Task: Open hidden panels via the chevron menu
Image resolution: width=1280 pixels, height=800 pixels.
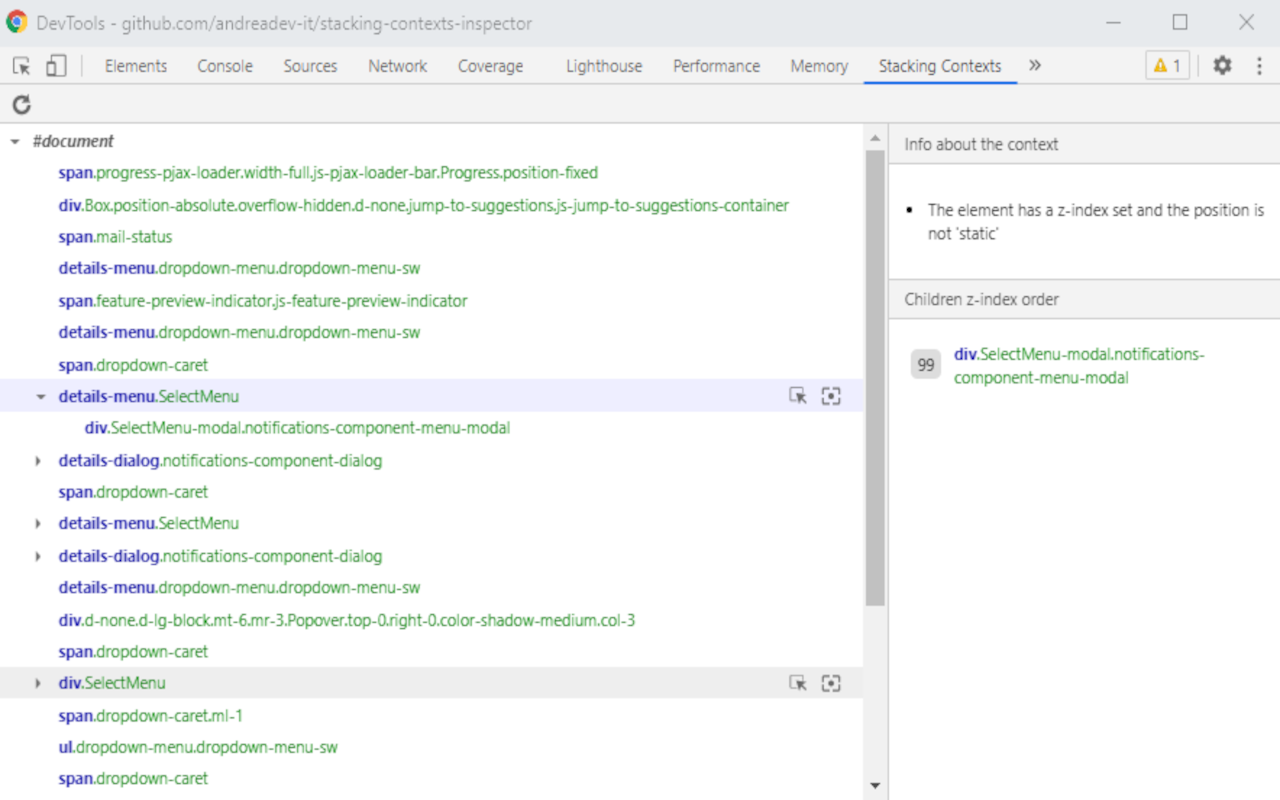Action: pos(1035,65)
